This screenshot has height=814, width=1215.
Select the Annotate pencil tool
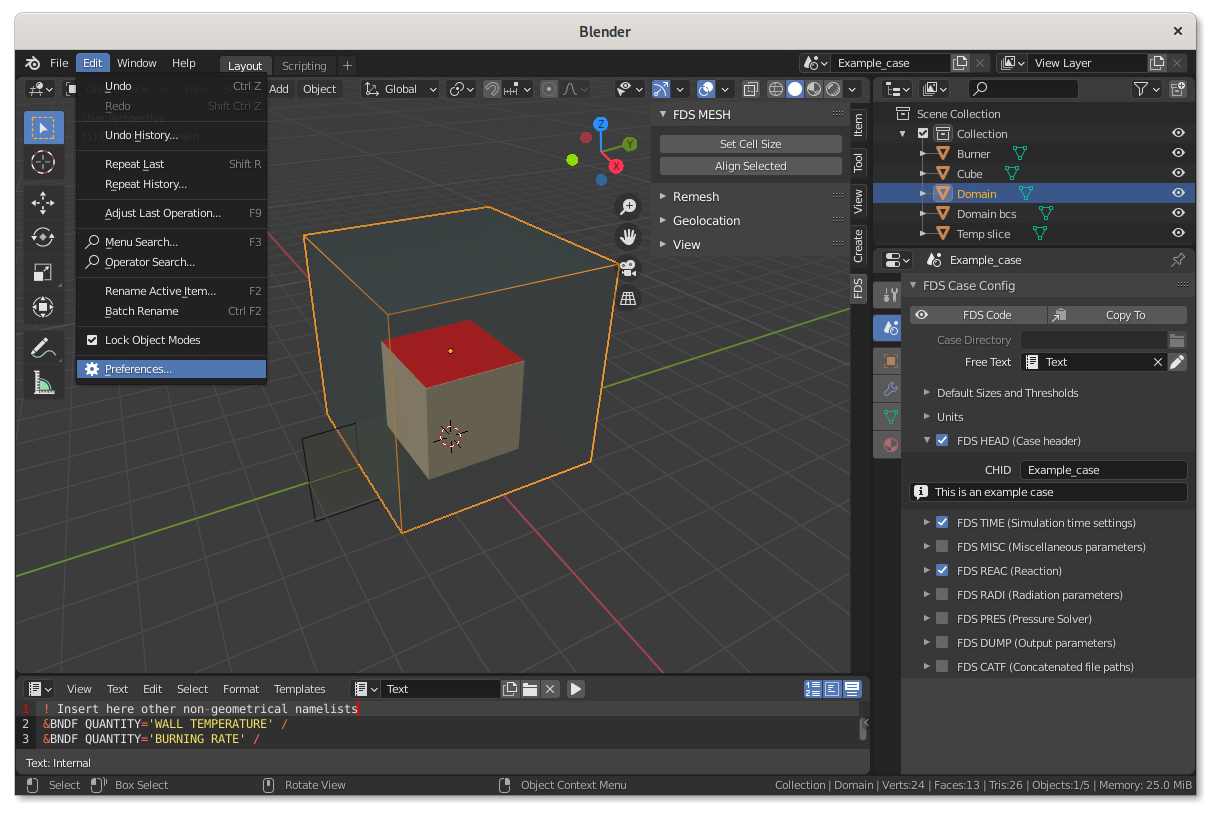(x=43, y=348)
